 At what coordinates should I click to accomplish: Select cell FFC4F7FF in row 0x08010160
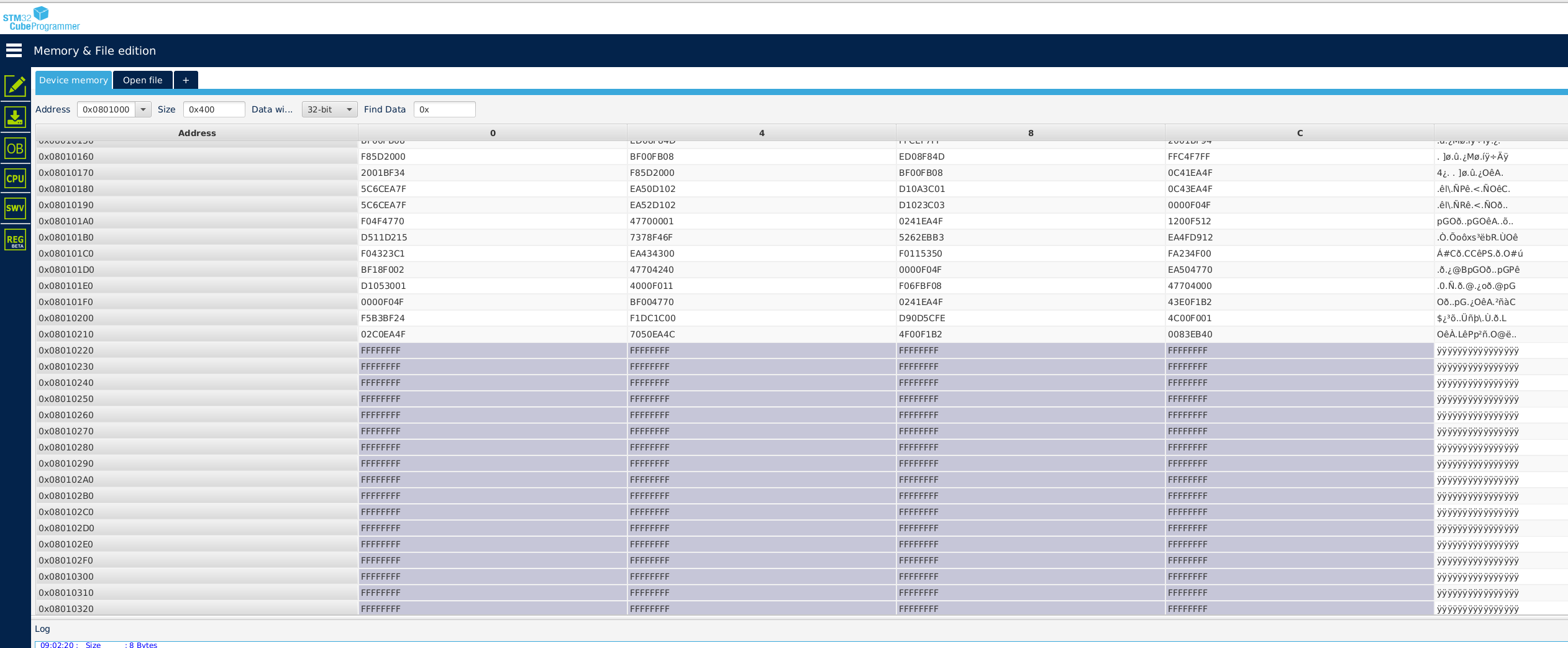click(x=1300, y=157)
